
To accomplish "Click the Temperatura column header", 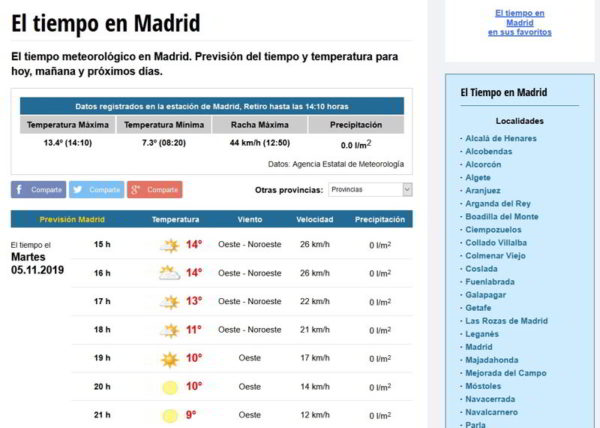I will (x=175, y=220).
